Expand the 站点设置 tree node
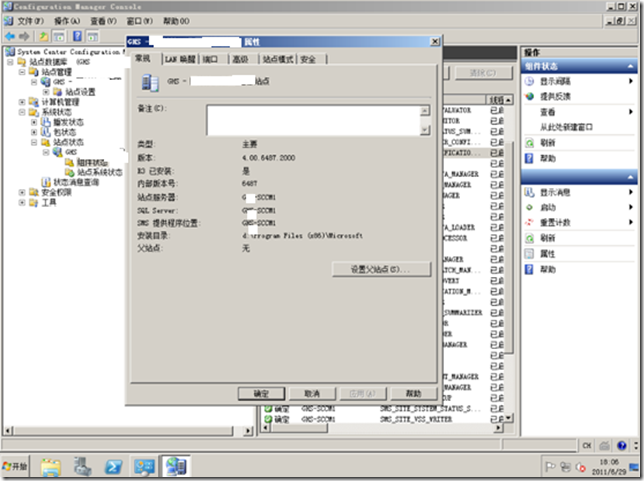644x481 pixels. coord(46,92)
